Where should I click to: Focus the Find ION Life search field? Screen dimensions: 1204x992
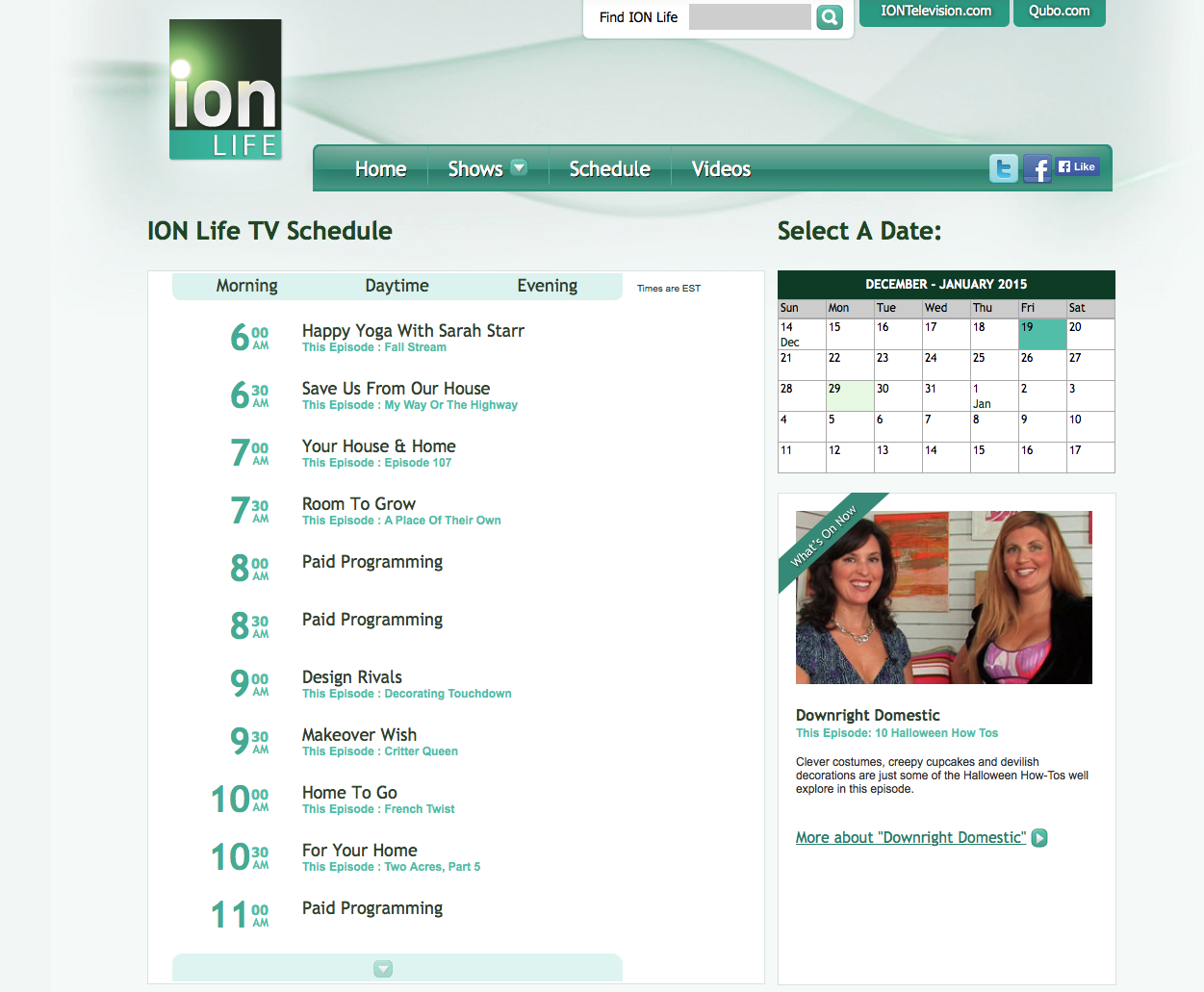(750, 17)
